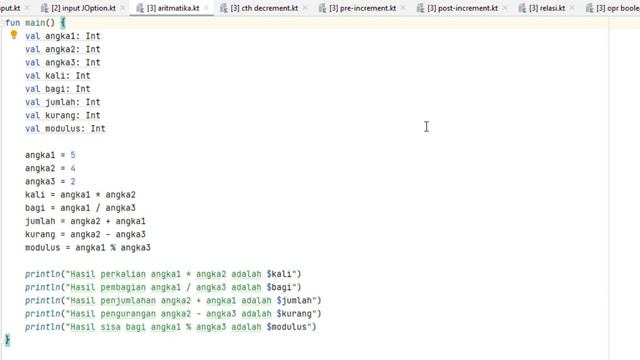Click the closing brace of main function
The image size is (640, 360).
pos(7,340)
